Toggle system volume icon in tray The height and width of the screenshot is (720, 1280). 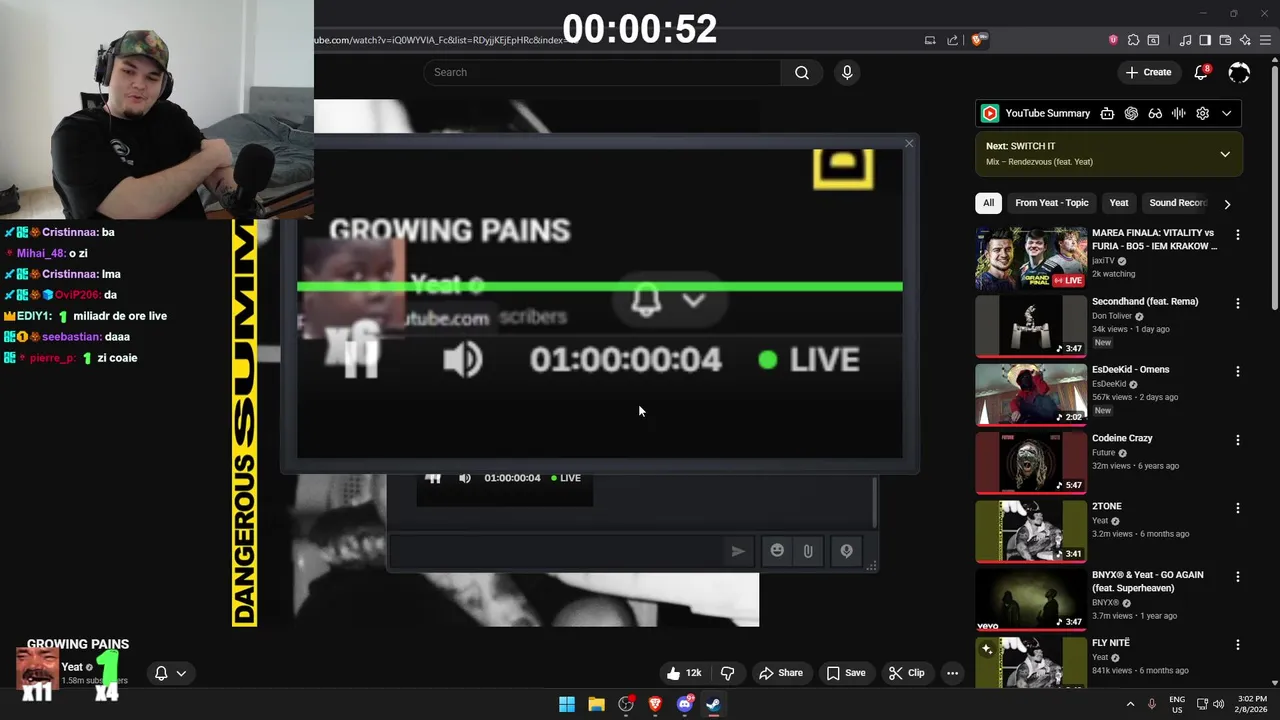[x=1218, y=704]
